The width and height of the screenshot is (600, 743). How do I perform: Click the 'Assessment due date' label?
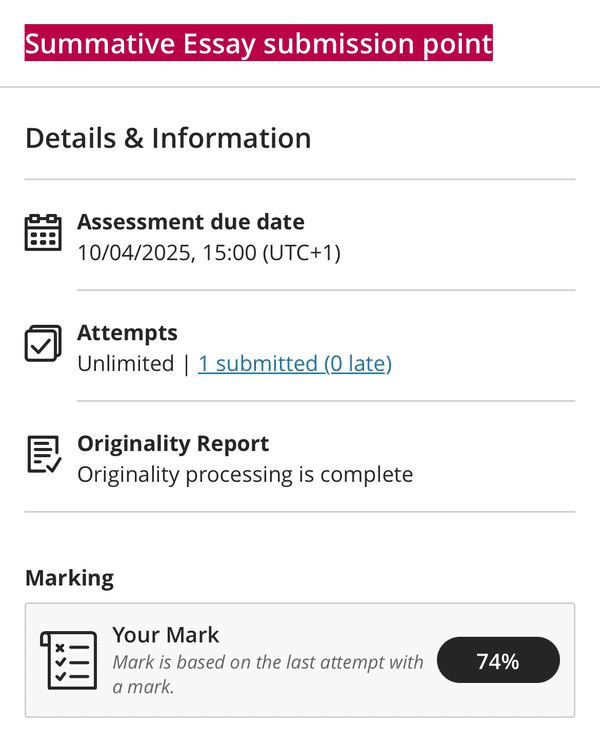[191, 222]
